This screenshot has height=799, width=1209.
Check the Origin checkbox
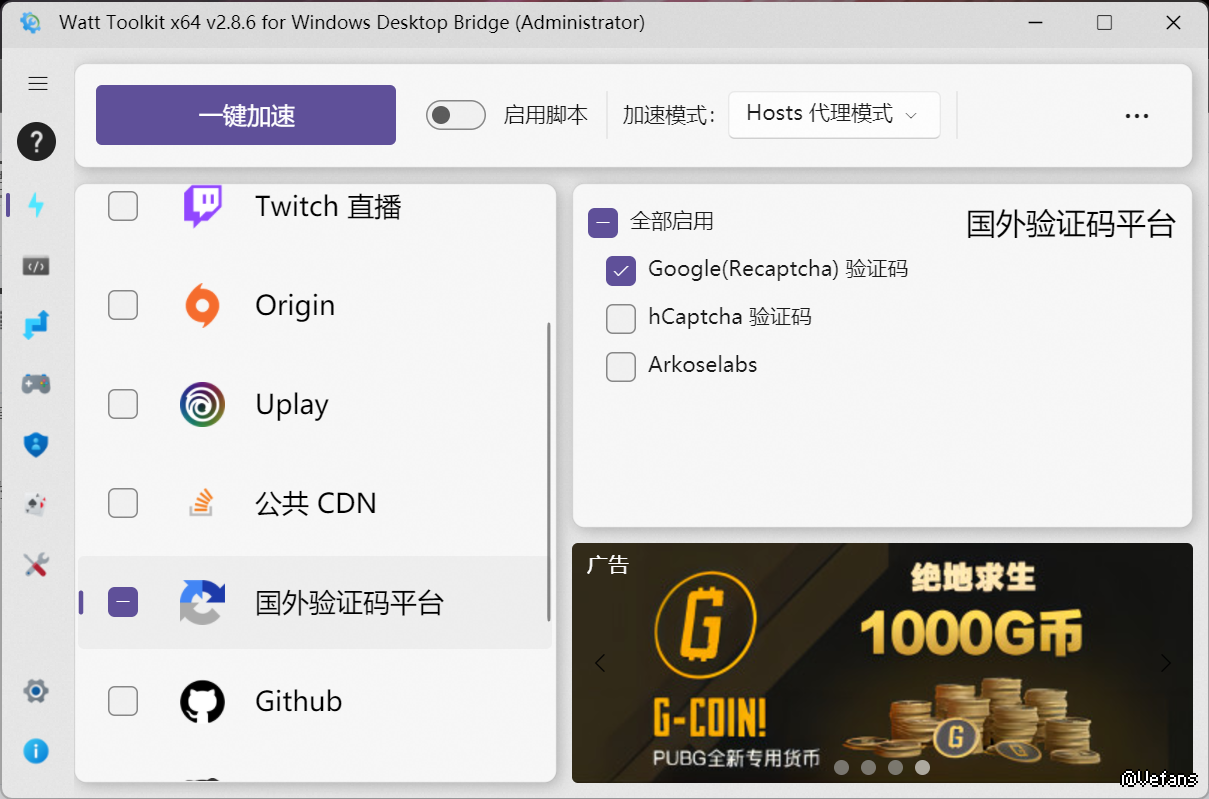(x=123, y=305)
